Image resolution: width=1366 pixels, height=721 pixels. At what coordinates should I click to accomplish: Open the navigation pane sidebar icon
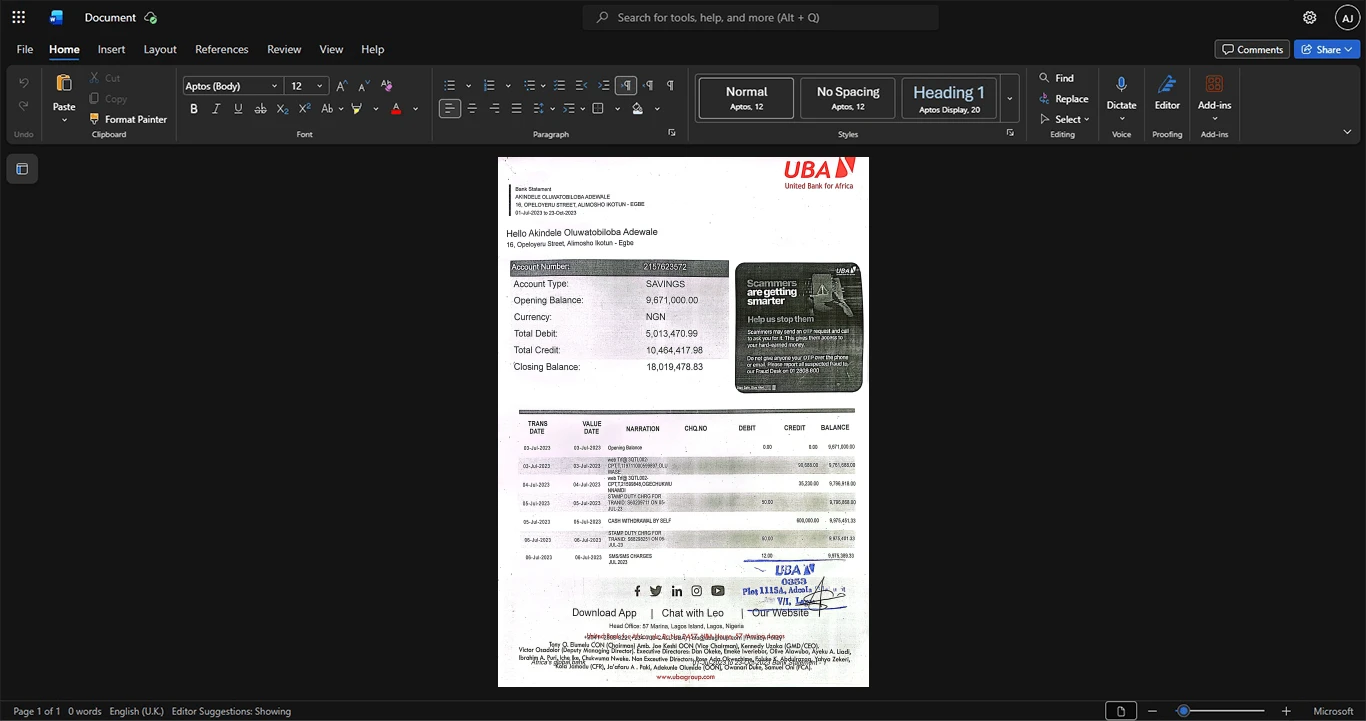pyautogui.click(x=22, y=169)
